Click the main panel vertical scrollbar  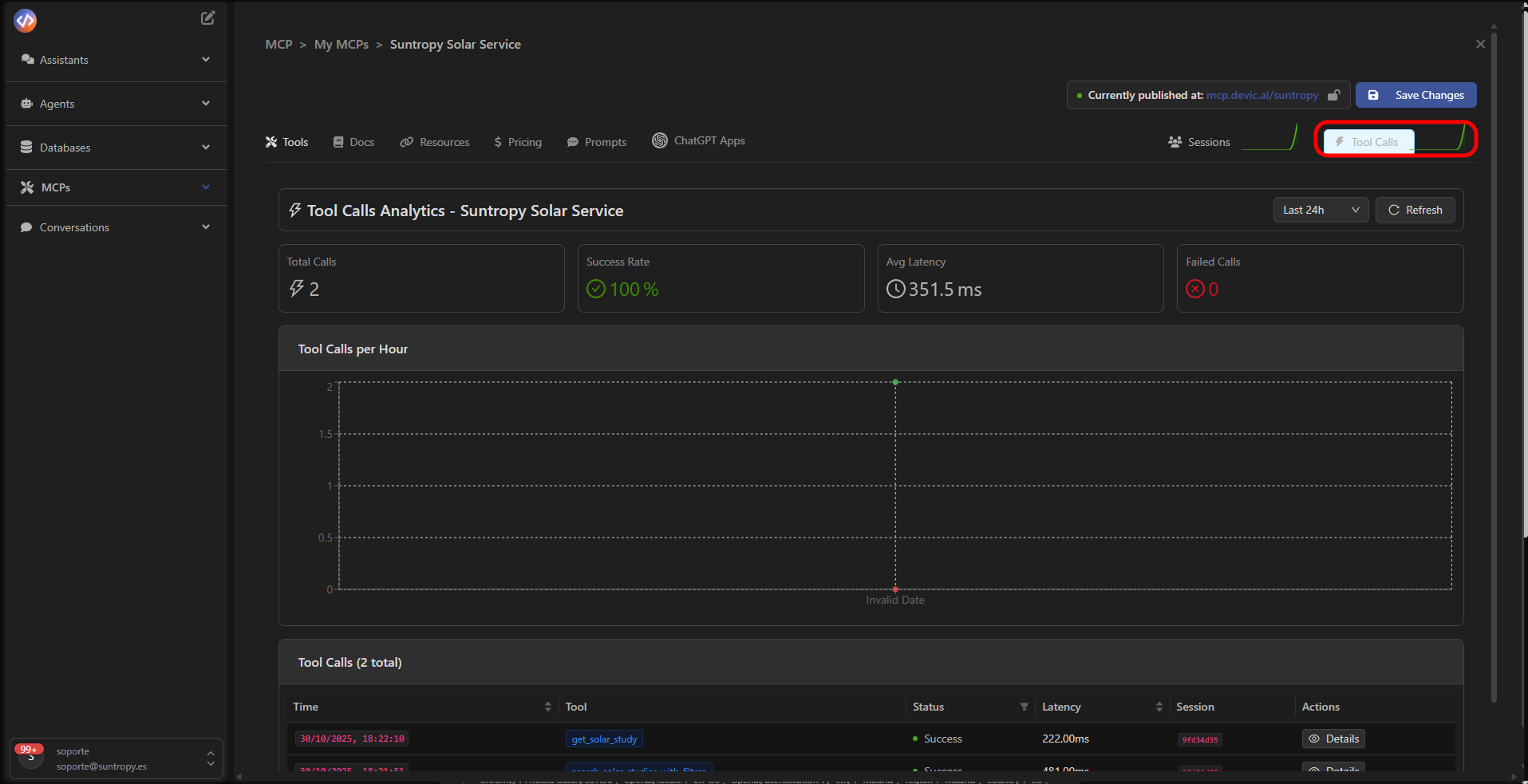(1494, 367)
